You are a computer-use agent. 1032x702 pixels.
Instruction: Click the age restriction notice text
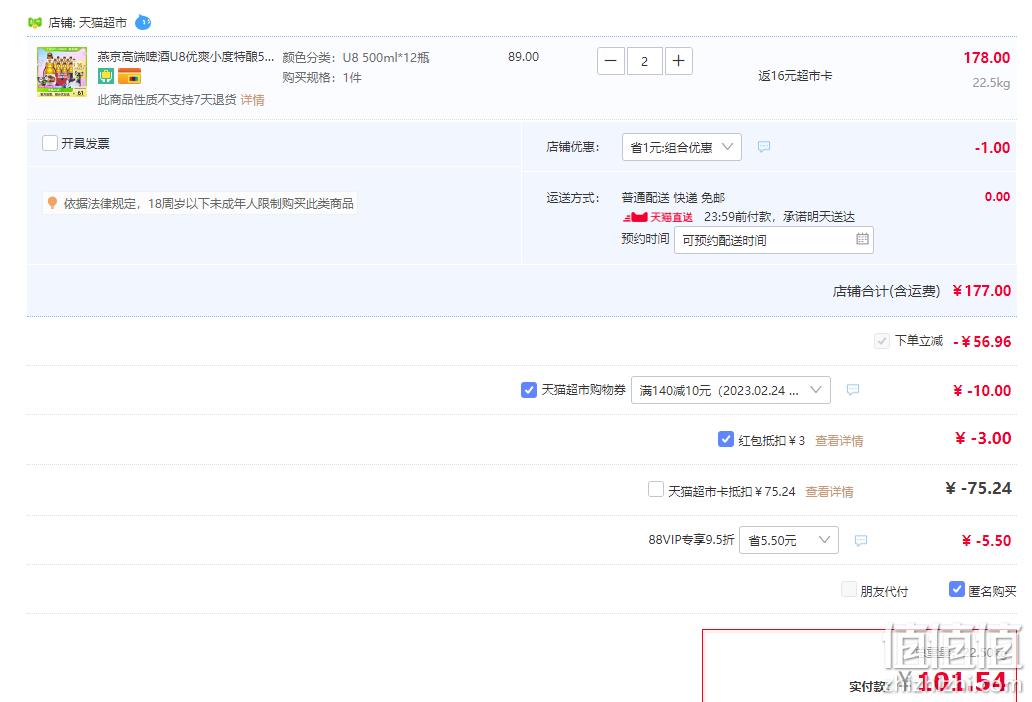click(x=209, y=204)
